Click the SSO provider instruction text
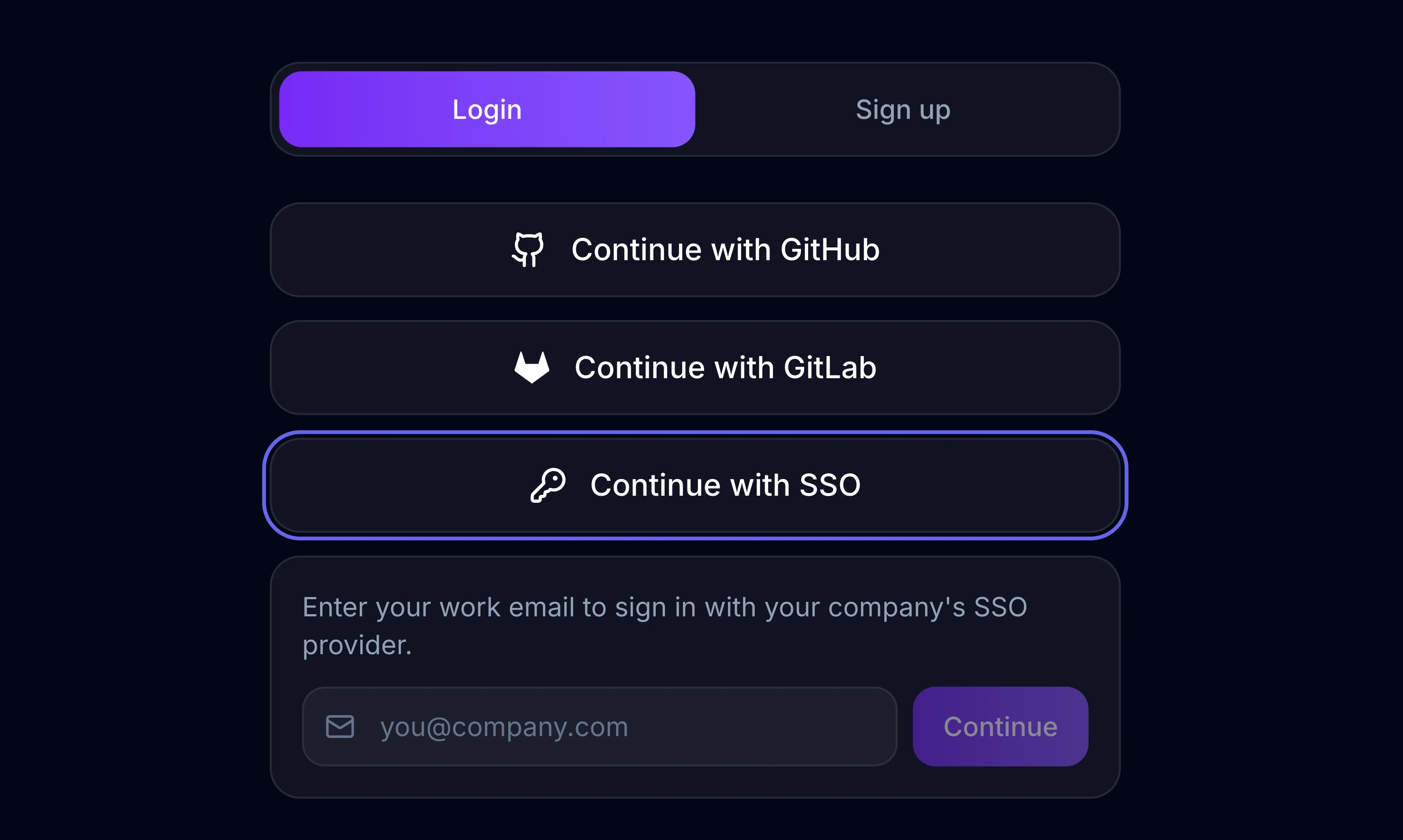 (x=665, y=608)
